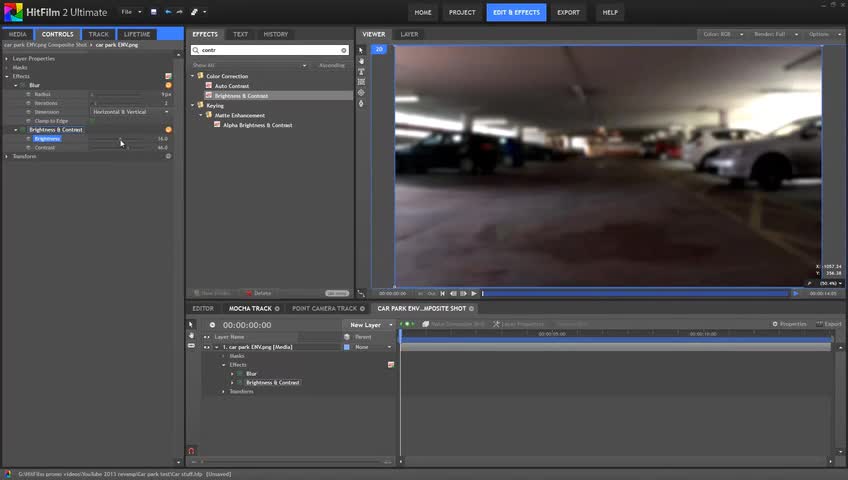Image resolution: width=848 pixels, height=480 pixels.
Task: Reset the Blur effect with orange icon
Action: tap(168, 85)
